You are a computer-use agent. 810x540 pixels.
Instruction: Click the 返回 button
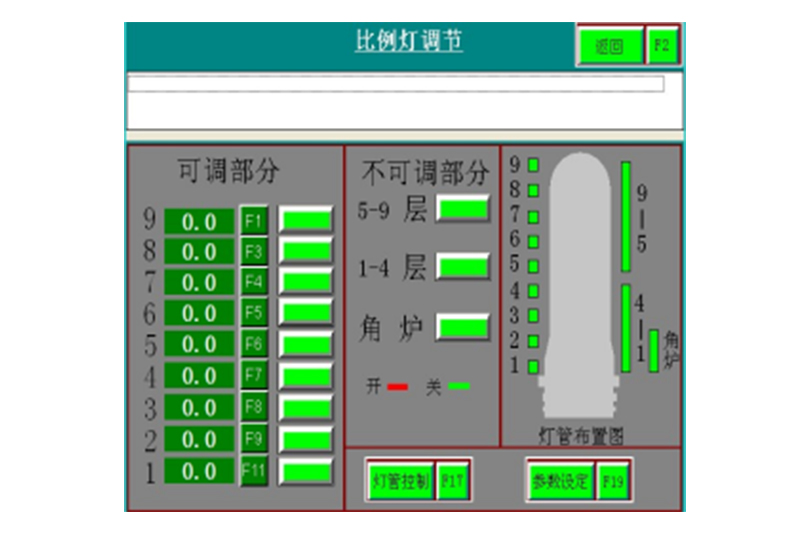(610, 46)
